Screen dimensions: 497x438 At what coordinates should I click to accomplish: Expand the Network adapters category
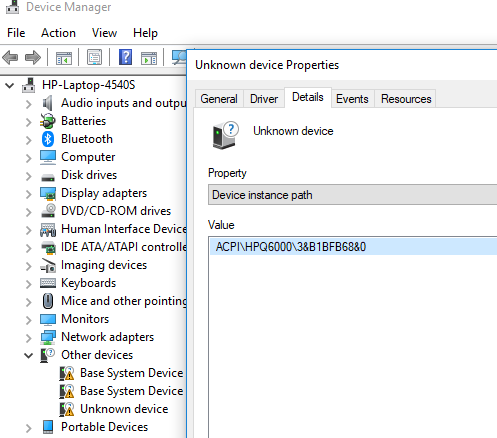pos(29,338)
